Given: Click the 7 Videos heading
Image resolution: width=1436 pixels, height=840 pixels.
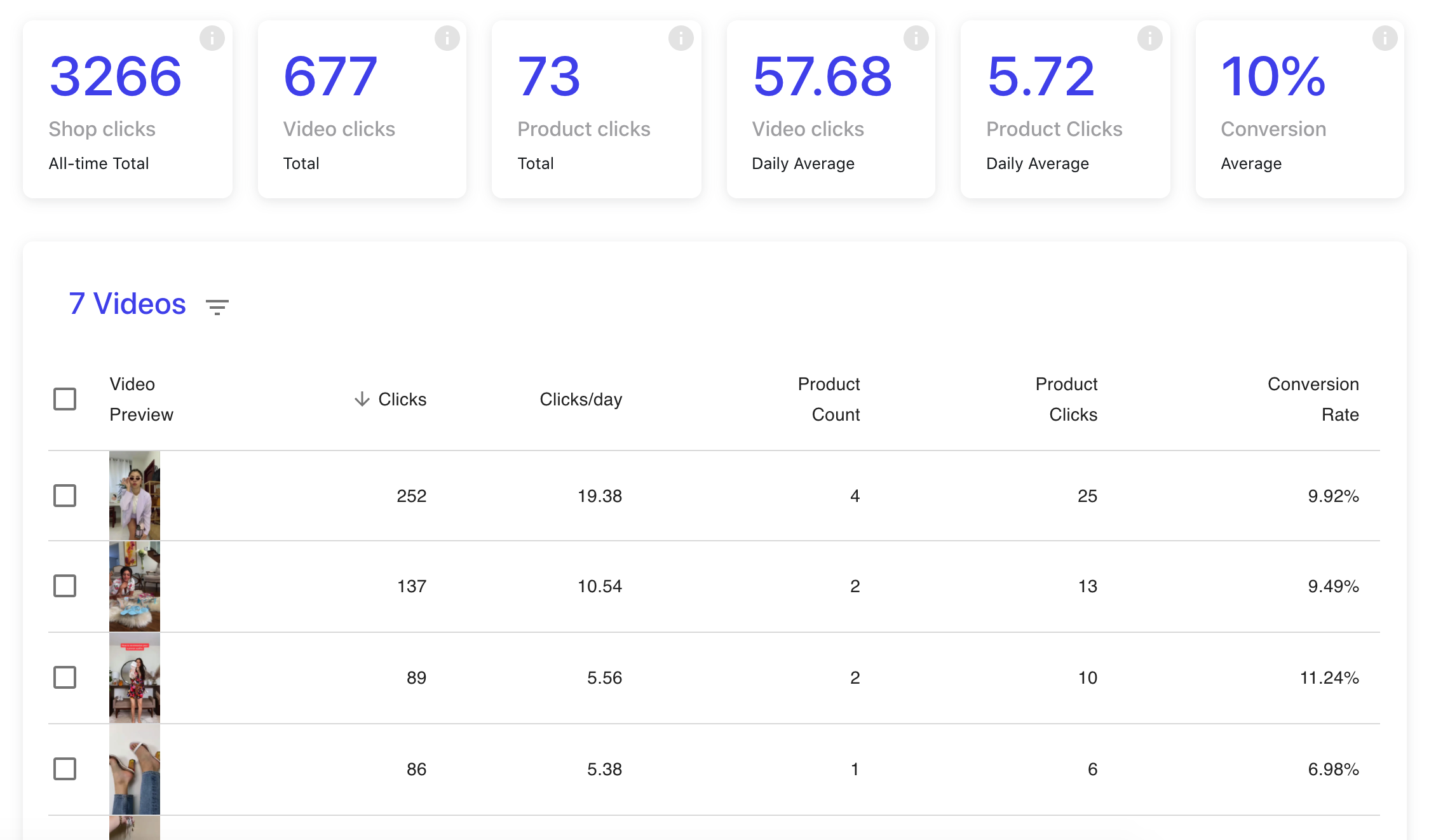Looking at the screenshot, I should (x=126, y=304).
